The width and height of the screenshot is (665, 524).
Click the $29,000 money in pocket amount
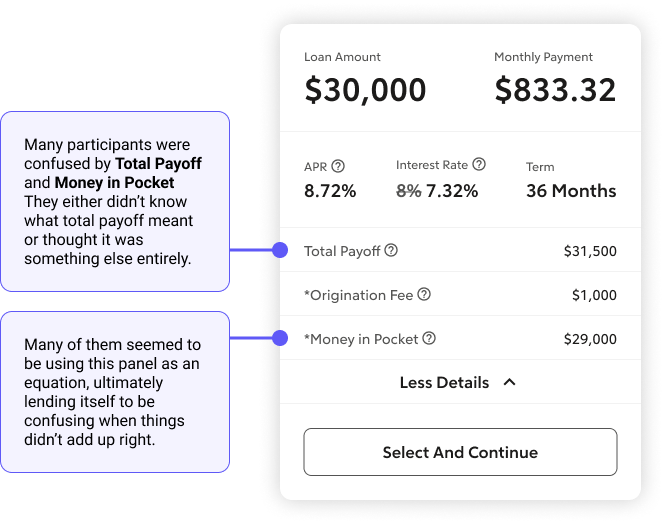[x=590, y=340]
